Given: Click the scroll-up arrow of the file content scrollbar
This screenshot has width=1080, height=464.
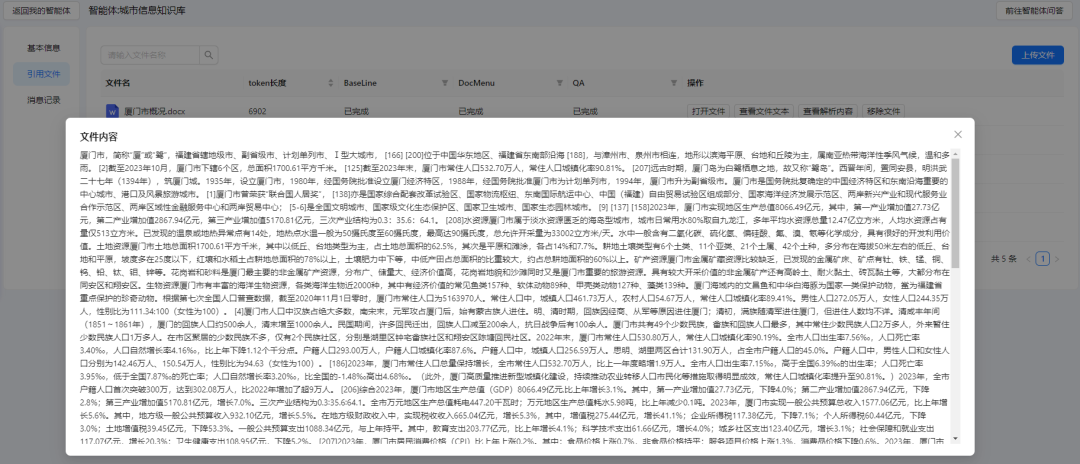Looking at the screenshot, I should [x=955, y=152].
